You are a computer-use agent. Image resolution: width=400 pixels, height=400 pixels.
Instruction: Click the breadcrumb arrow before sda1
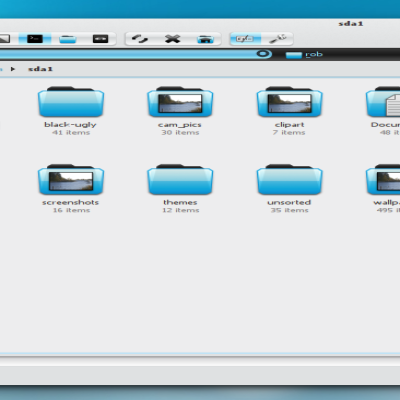click(13, 69)
